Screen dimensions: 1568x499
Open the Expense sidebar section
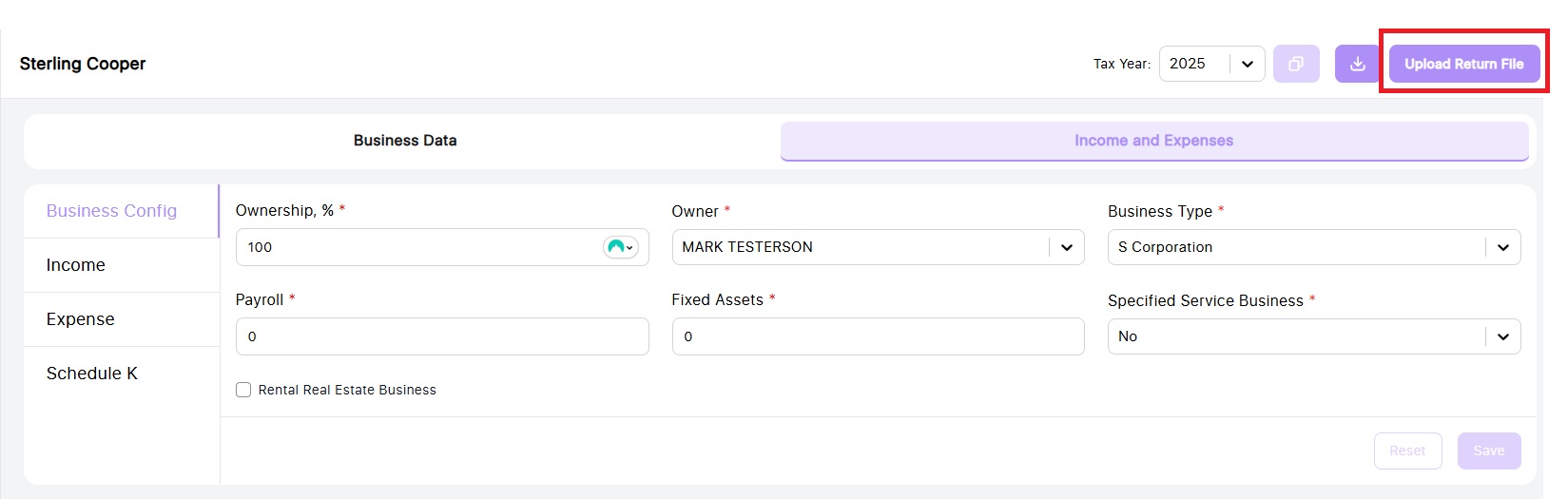(x=81, y=319)
